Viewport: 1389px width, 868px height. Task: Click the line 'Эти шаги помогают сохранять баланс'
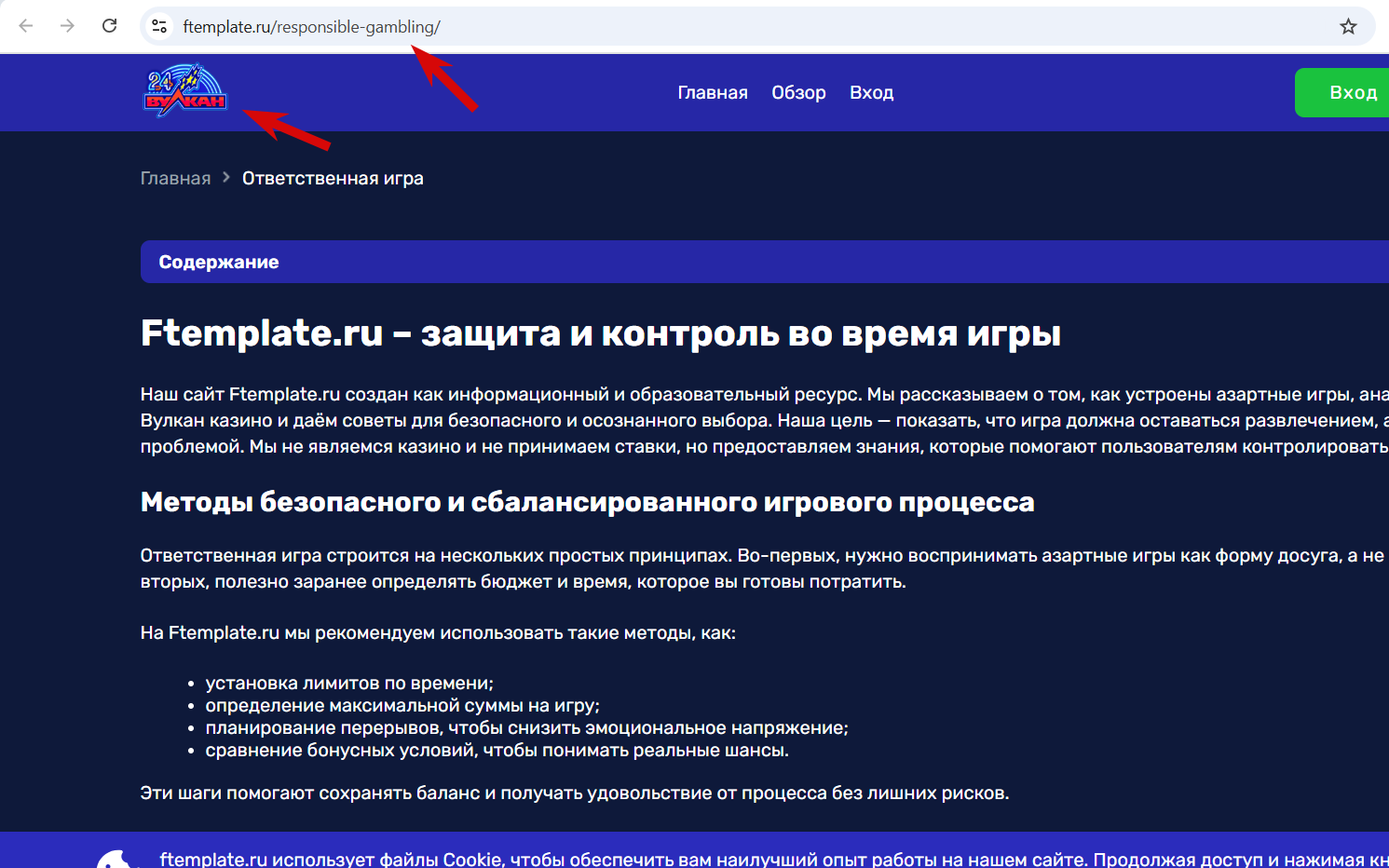575,793
